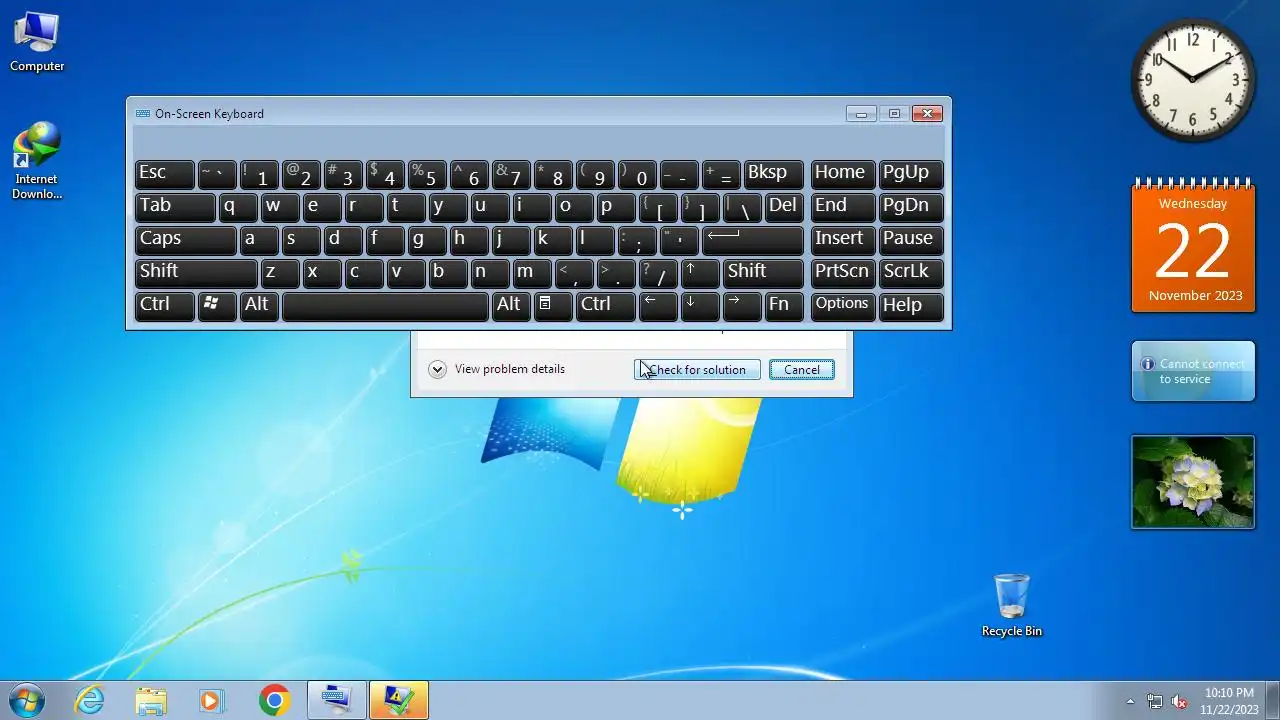This screenshot has height=720, width=1280.
Task: Click the clock gadget on desktop
Action: point(1192,80)
